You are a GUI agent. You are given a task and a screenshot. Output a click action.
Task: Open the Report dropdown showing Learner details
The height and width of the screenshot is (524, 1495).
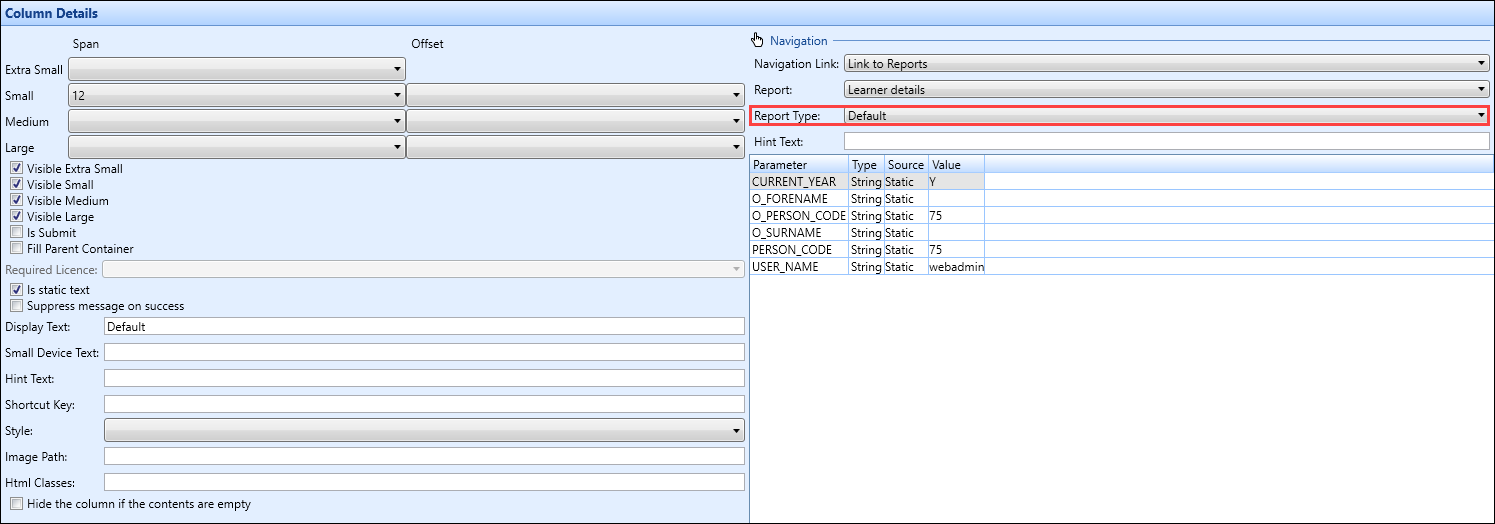pyautogui.click(x=1167, y=89)
